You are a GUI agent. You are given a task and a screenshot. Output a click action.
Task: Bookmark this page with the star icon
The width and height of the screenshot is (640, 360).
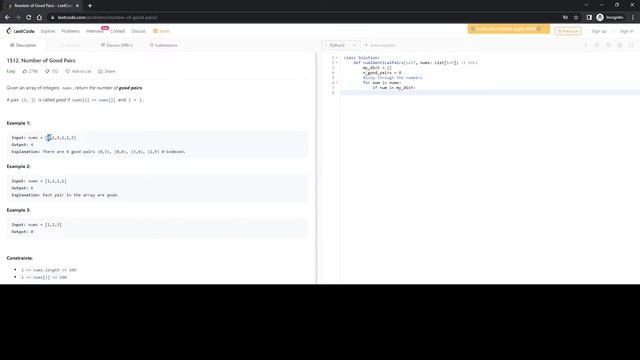click(x=576, y=18)
